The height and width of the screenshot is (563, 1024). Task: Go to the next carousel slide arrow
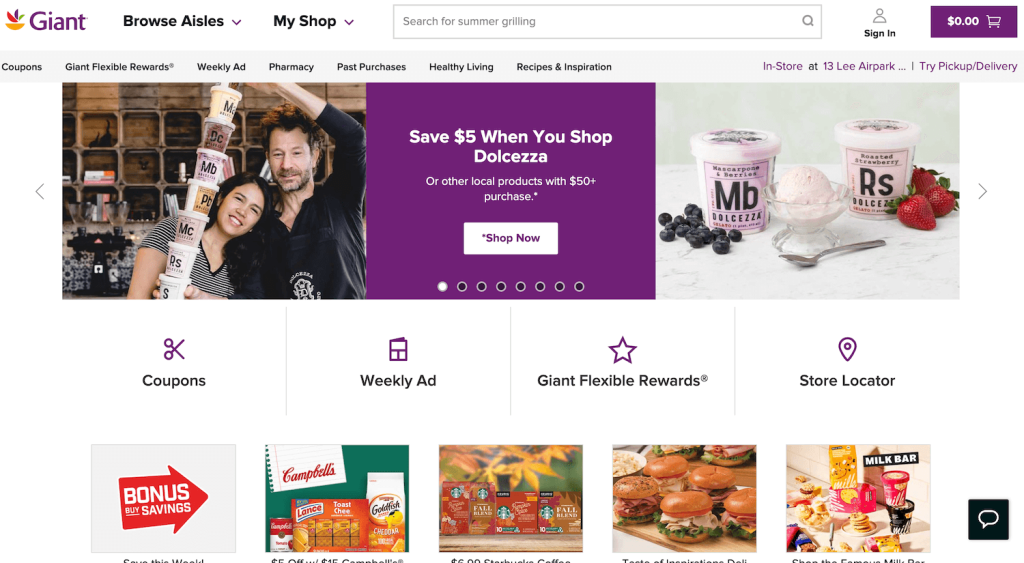pos(982,191)
